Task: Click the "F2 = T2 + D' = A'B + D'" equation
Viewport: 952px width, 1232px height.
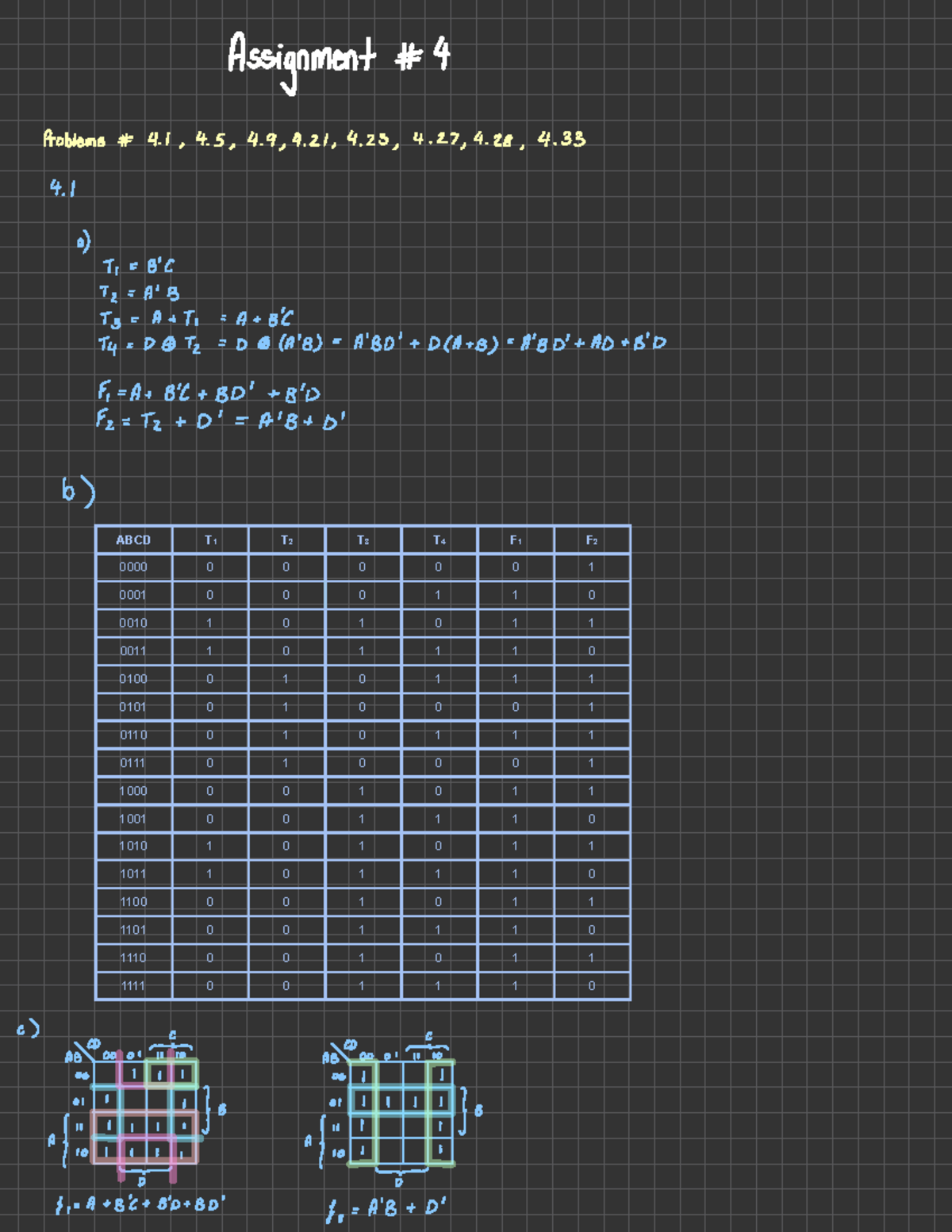Action: pos(221,419)
